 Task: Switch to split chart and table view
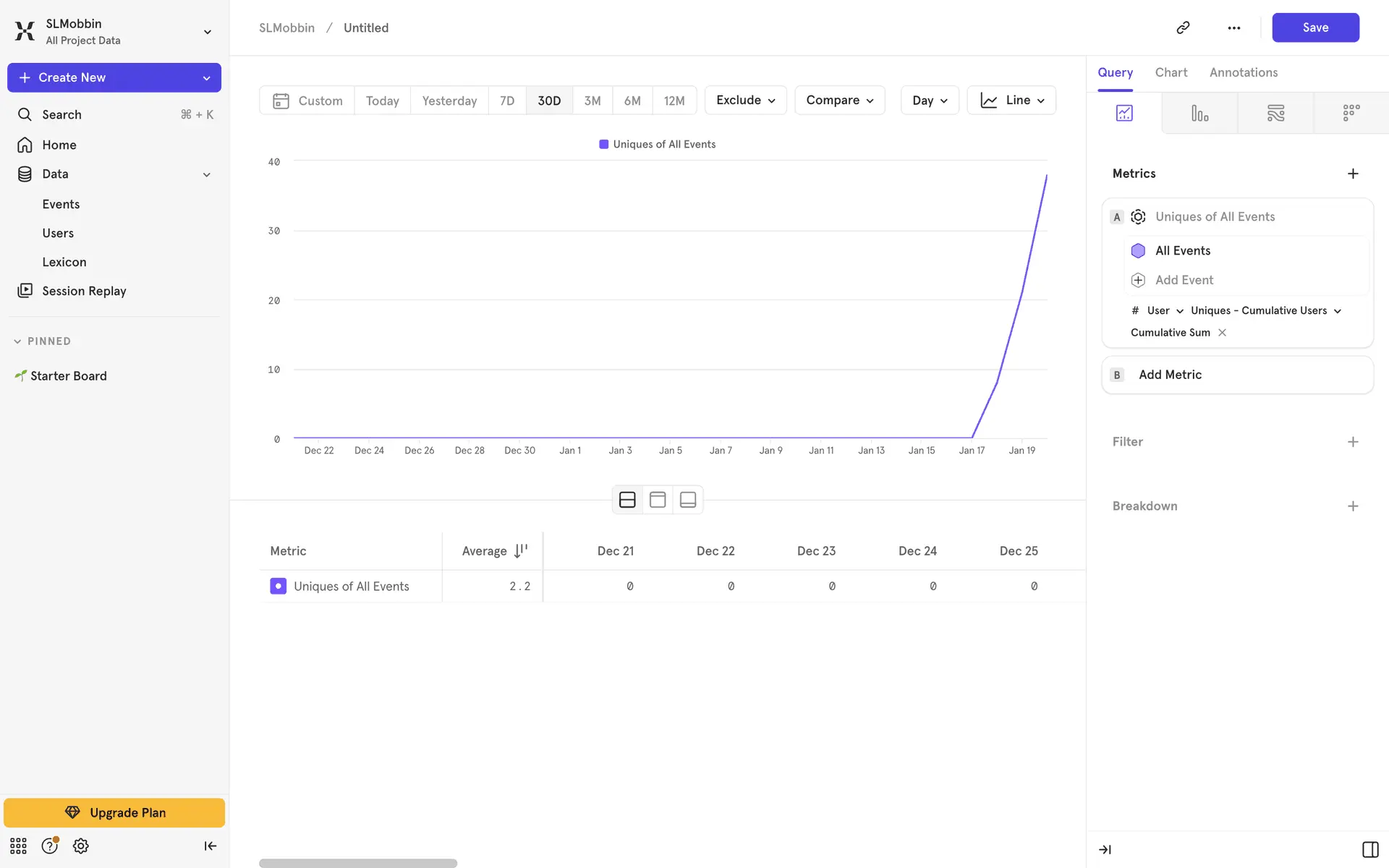(627, 500)
